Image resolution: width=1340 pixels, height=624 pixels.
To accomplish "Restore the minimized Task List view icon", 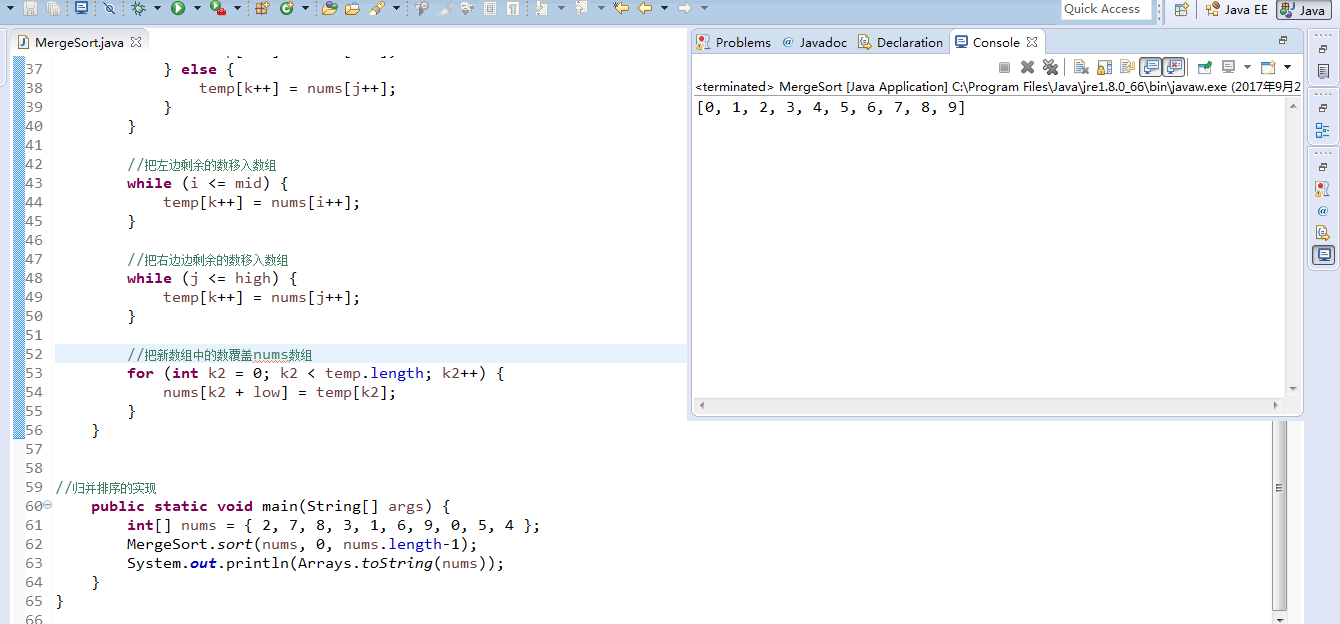I will 1322,72.
